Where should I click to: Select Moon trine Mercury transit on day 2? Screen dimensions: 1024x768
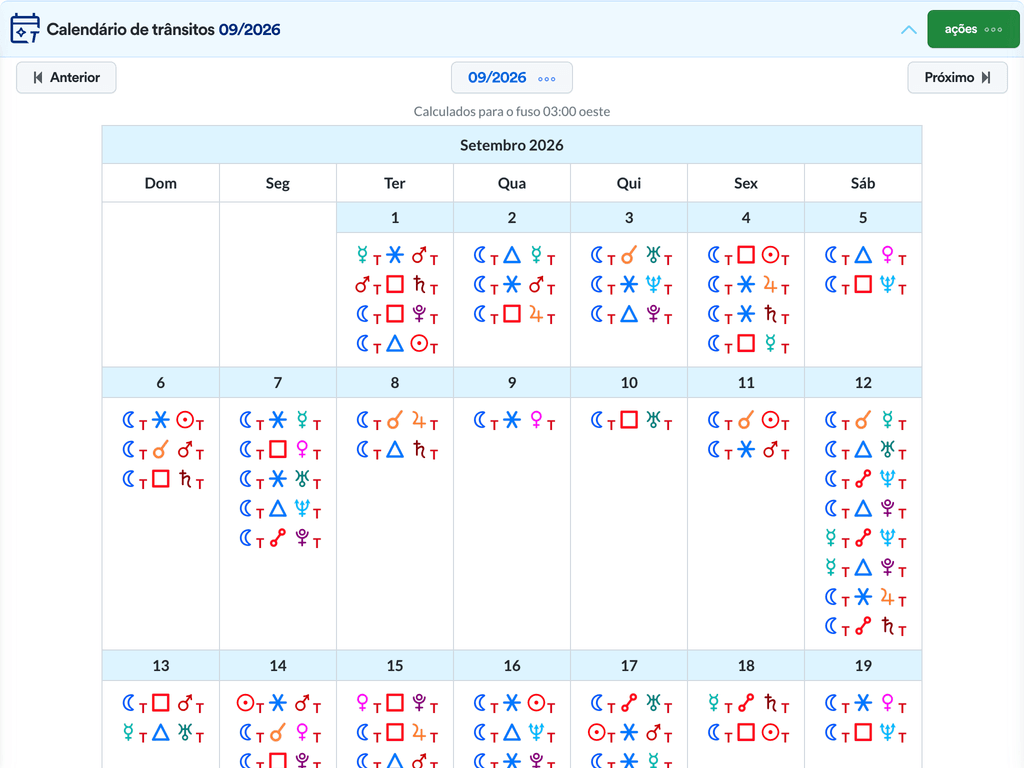coord(513,255)
